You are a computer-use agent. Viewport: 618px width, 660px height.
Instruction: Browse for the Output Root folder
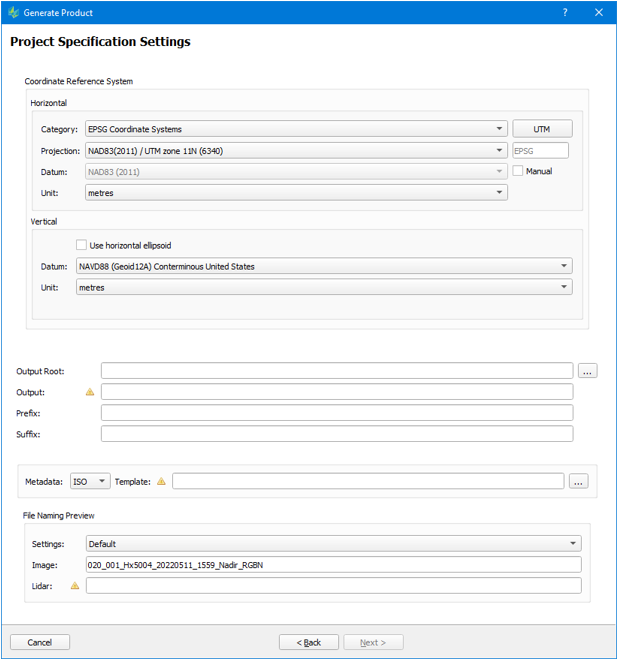click(587, 371)
